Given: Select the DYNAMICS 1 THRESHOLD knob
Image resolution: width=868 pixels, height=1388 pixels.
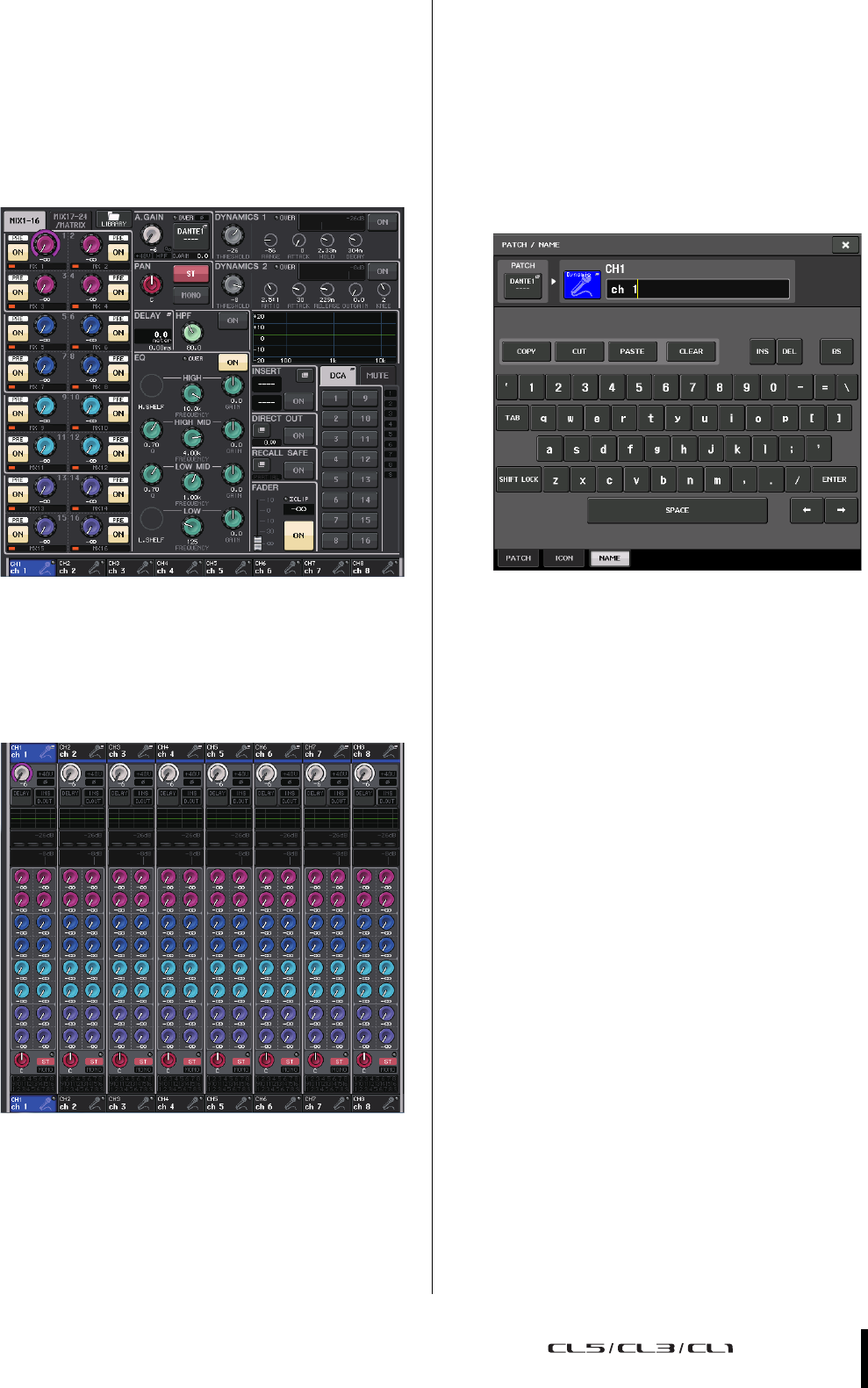Looking at the screenshot, I should 233,234.
